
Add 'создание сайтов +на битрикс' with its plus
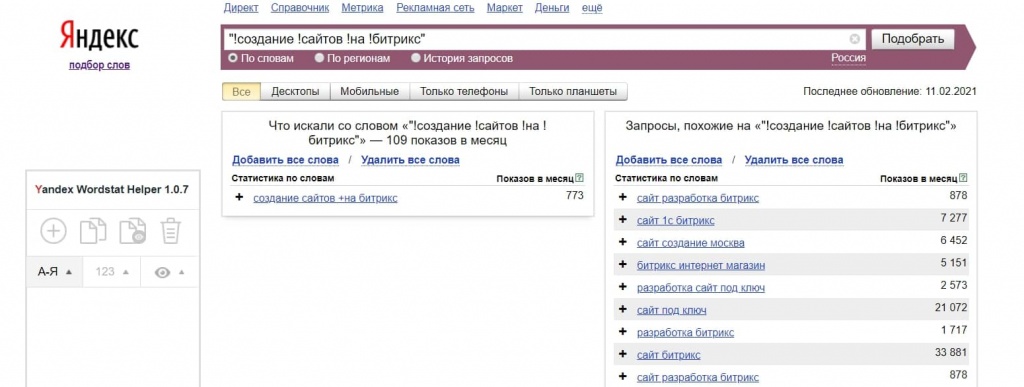pos(239,197)
